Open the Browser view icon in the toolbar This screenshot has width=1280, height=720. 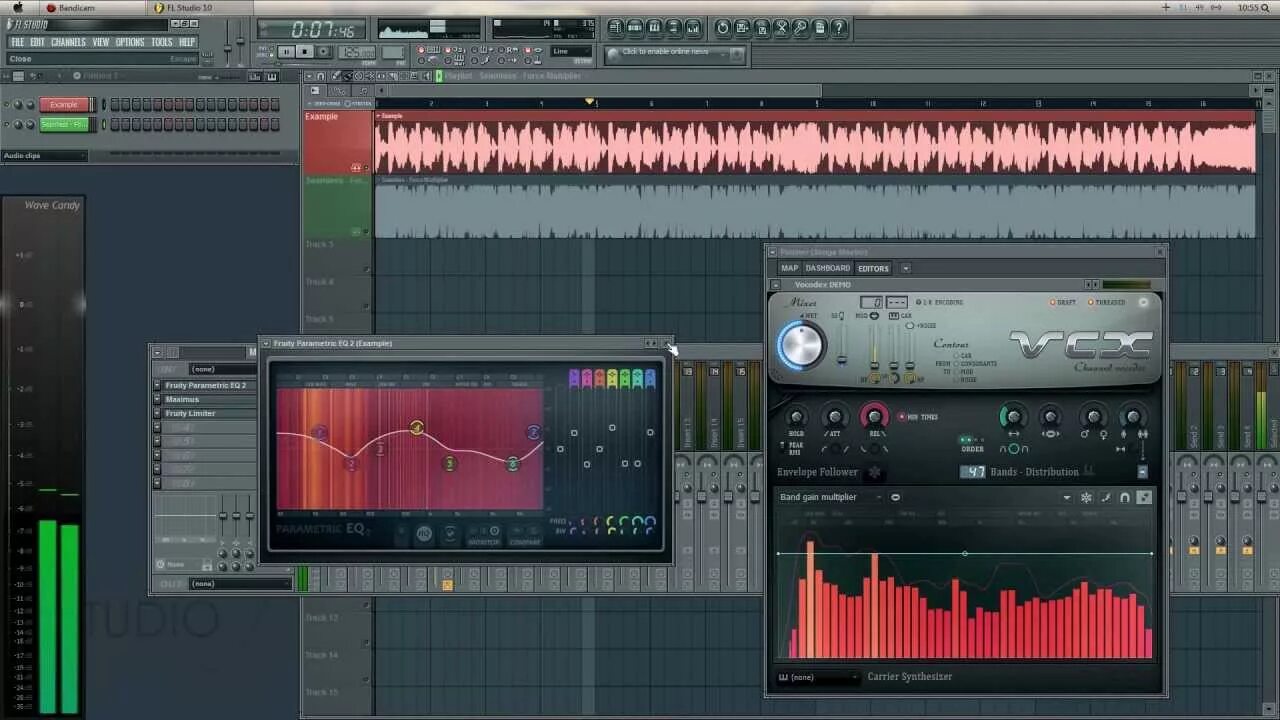673,28
